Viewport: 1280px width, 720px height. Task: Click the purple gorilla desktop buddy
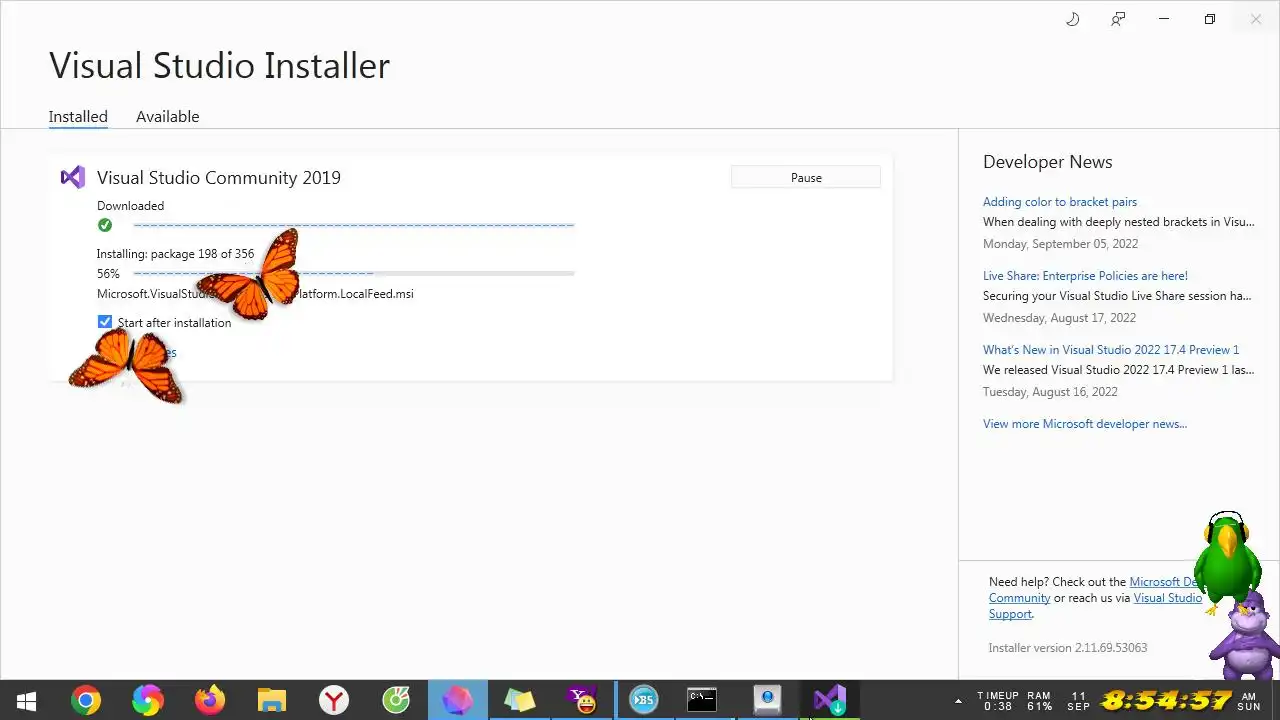pos(1245,635)
